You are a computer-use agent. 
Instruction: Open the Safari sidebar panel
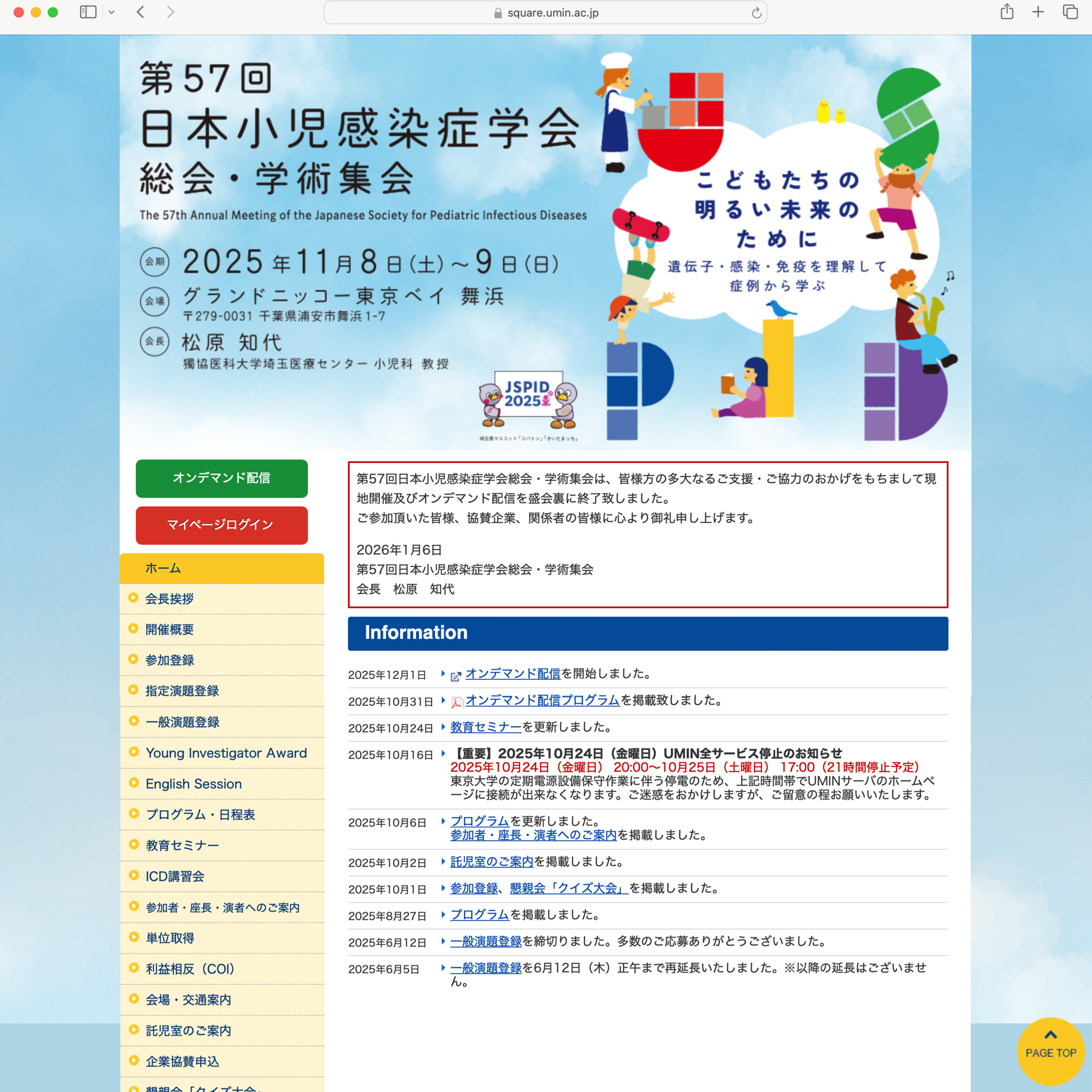87,12
